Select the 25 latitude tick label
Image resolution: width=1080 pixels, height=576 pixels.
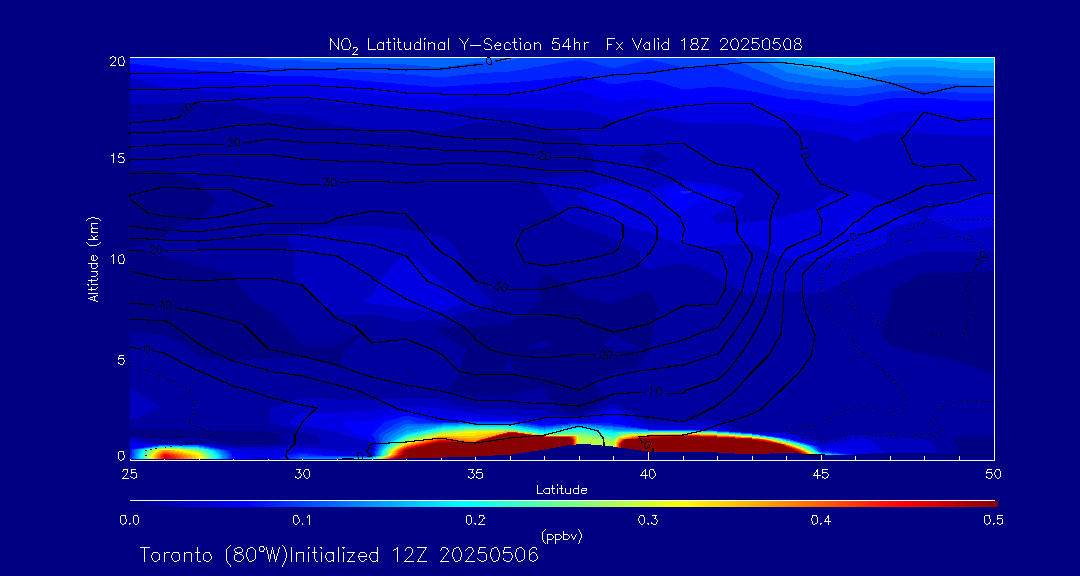pos(130,472)
